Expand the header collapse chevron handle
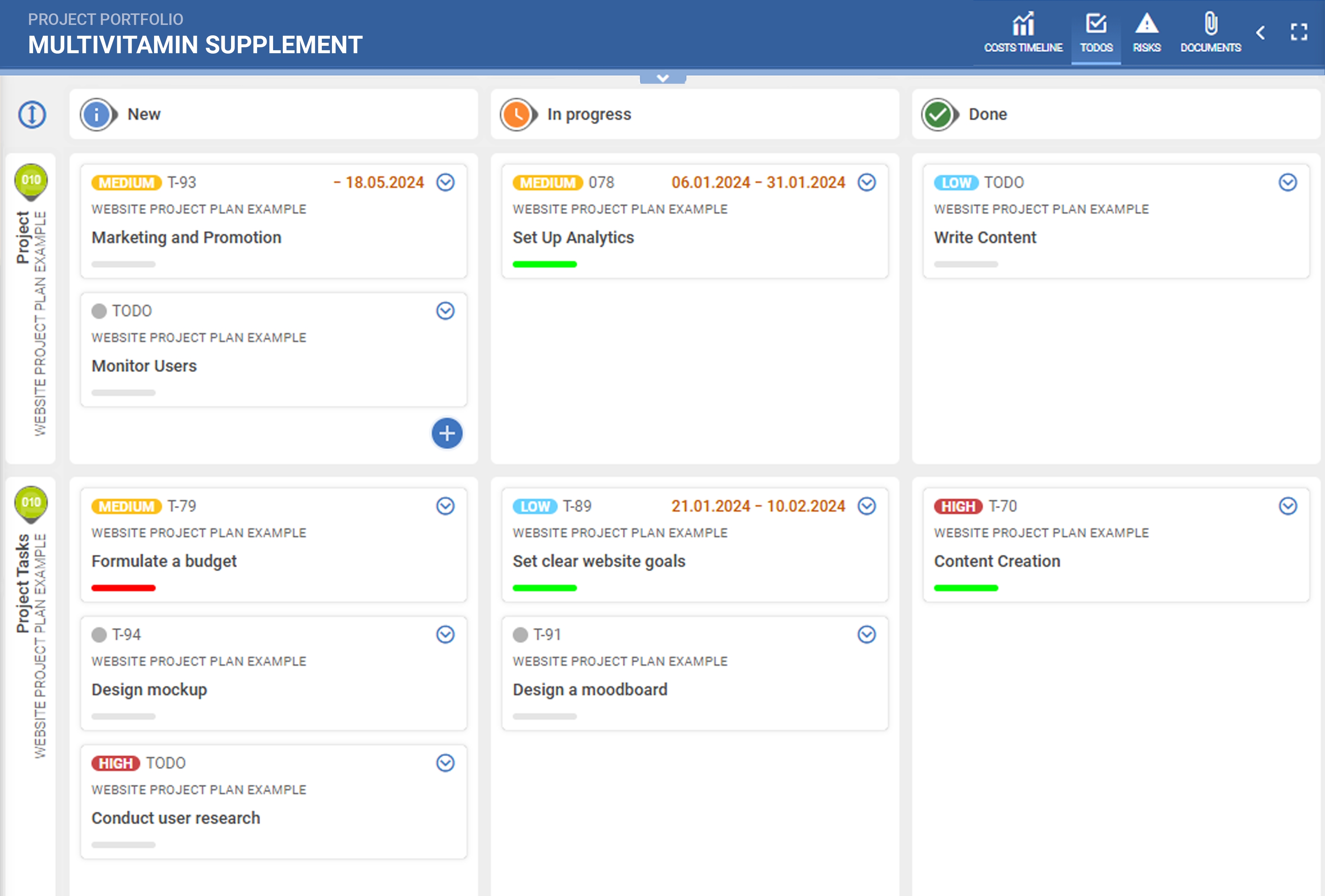This screenshot has height=896, width=1325. click(x=662, y=78)
